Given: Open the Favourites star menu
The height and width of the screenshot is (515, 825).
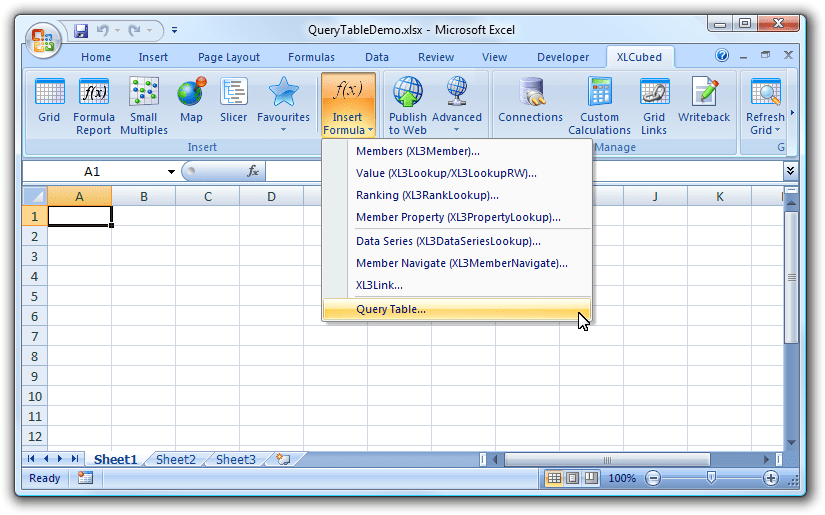Looking at the screenshot, I should [x=283, y=105].
